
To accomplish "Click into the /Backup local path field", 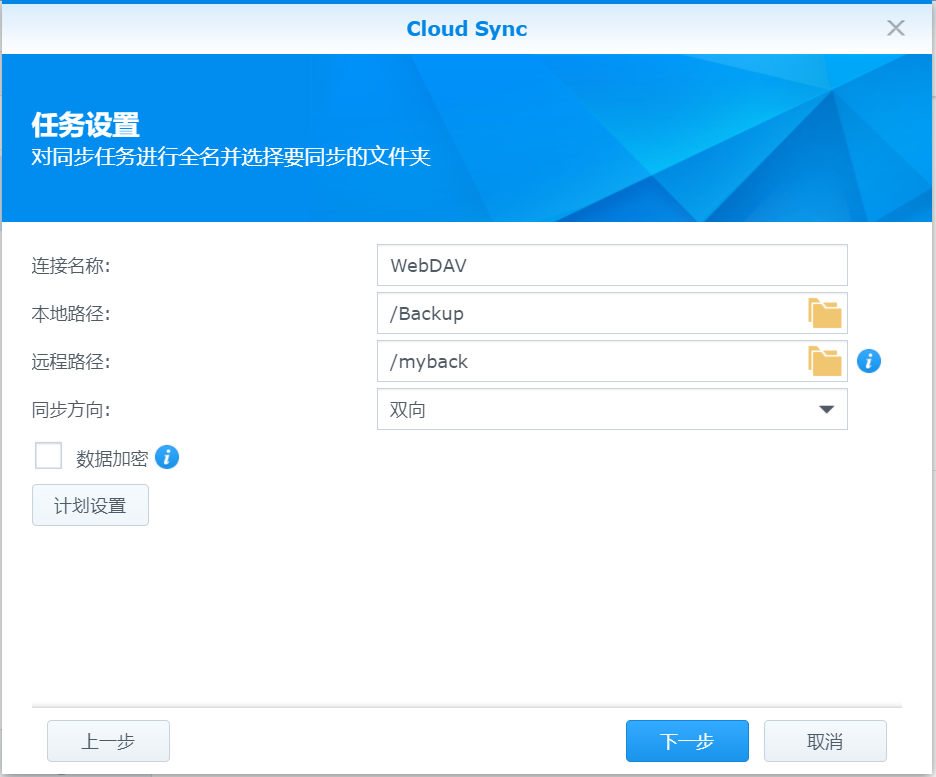I will 590,314.
